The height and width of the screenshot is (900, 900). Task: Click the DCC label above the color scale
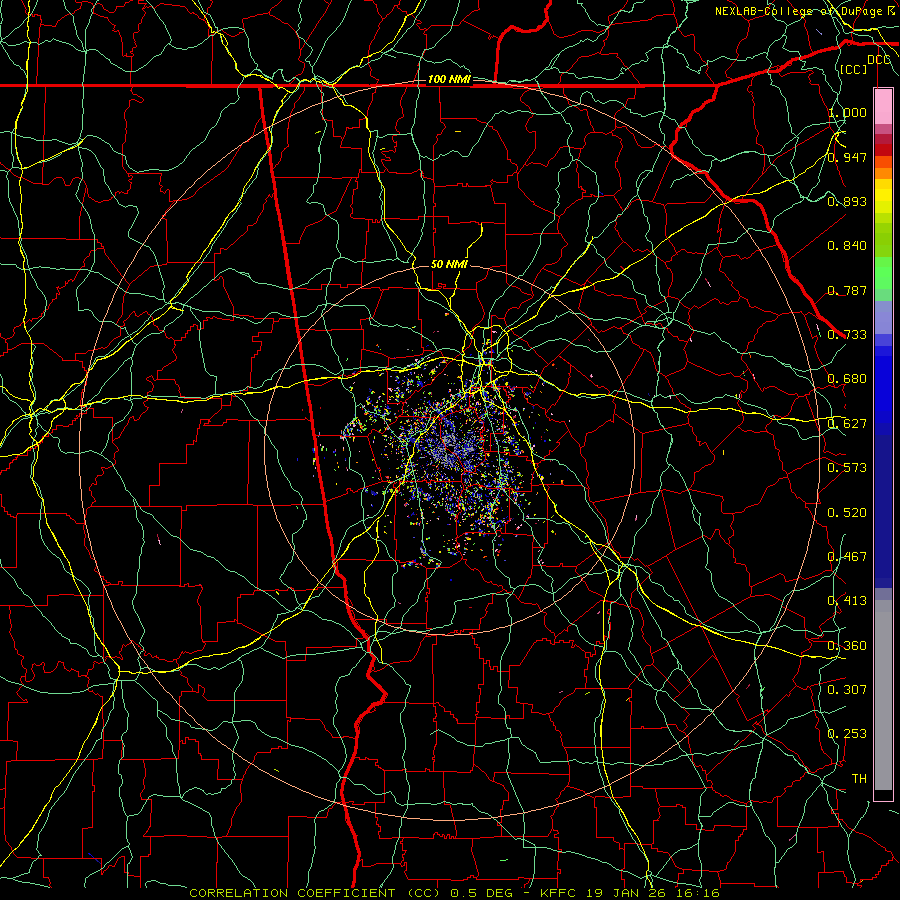pos(879,60)
